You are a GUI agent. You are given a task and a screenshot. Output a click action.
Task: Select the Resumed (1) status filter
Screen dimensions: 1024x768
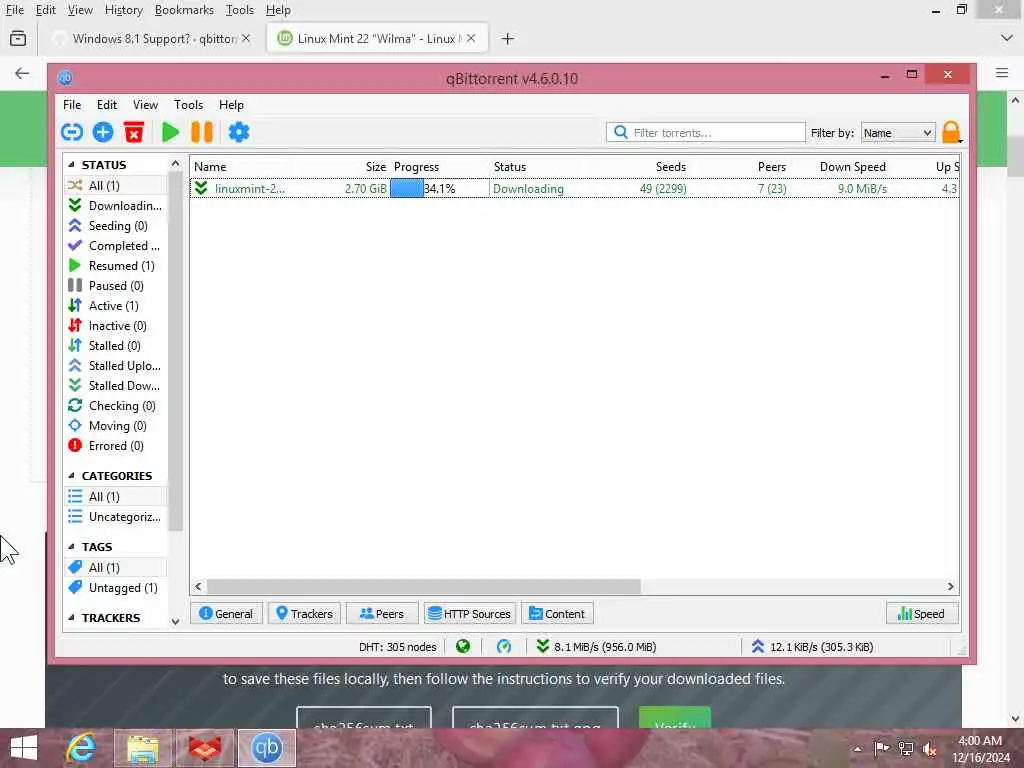point(116,266)
